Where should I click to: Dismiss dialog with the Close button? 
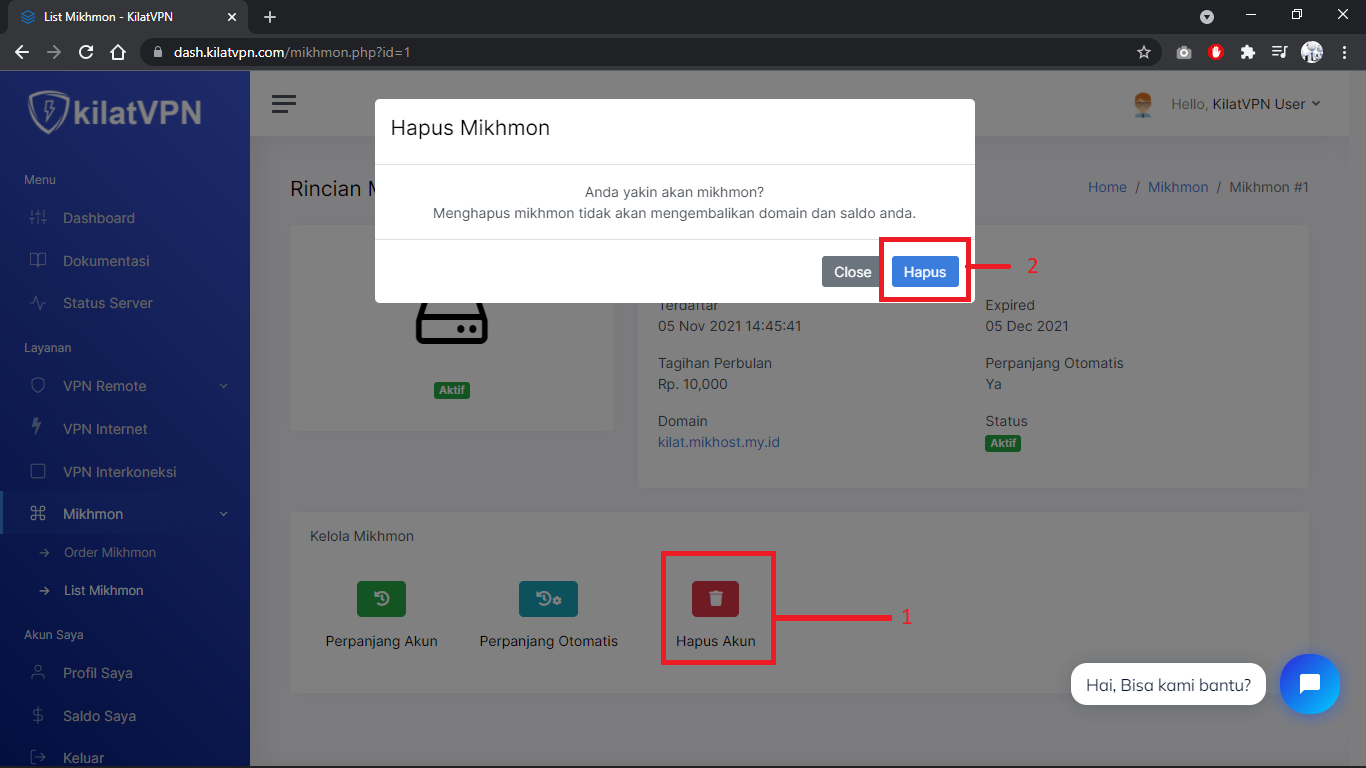click(853, 272)
